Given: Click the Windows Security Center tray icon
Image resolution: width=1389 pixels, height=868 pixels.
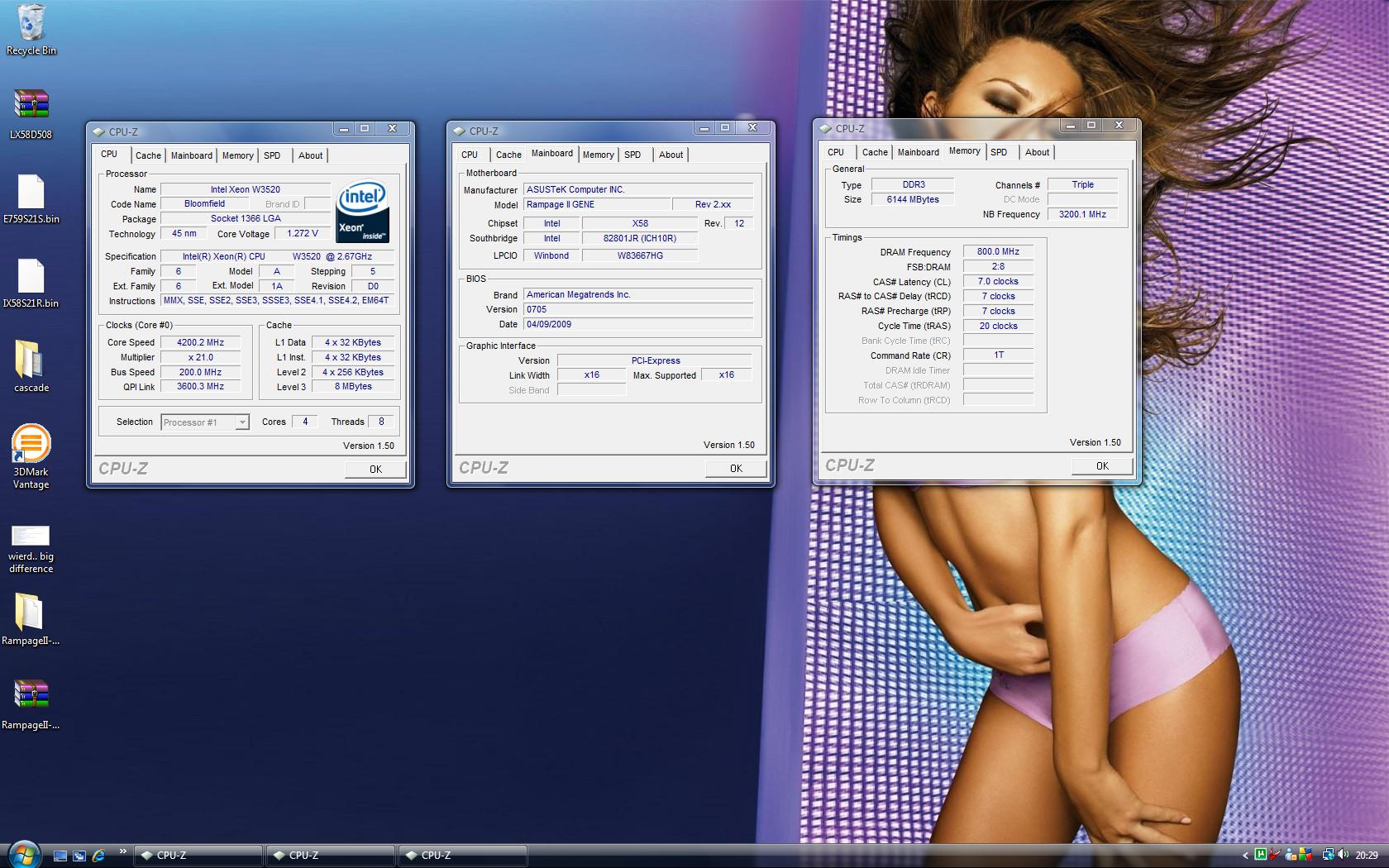Looking at the screenshot, I should (x=1305, y=856).
